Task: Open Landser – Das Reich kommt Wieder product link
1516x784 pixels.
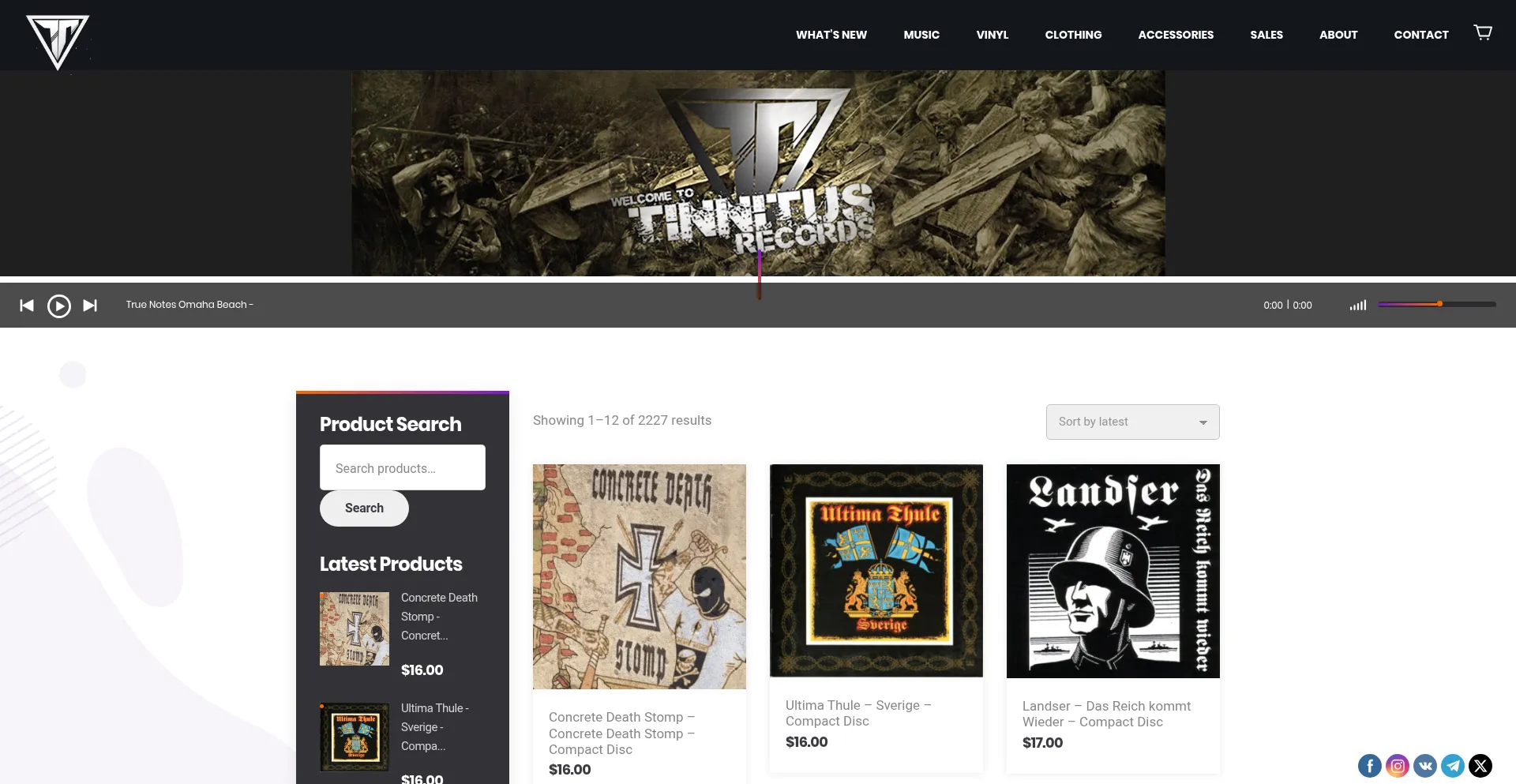Action: click(x=1106, y=714)
